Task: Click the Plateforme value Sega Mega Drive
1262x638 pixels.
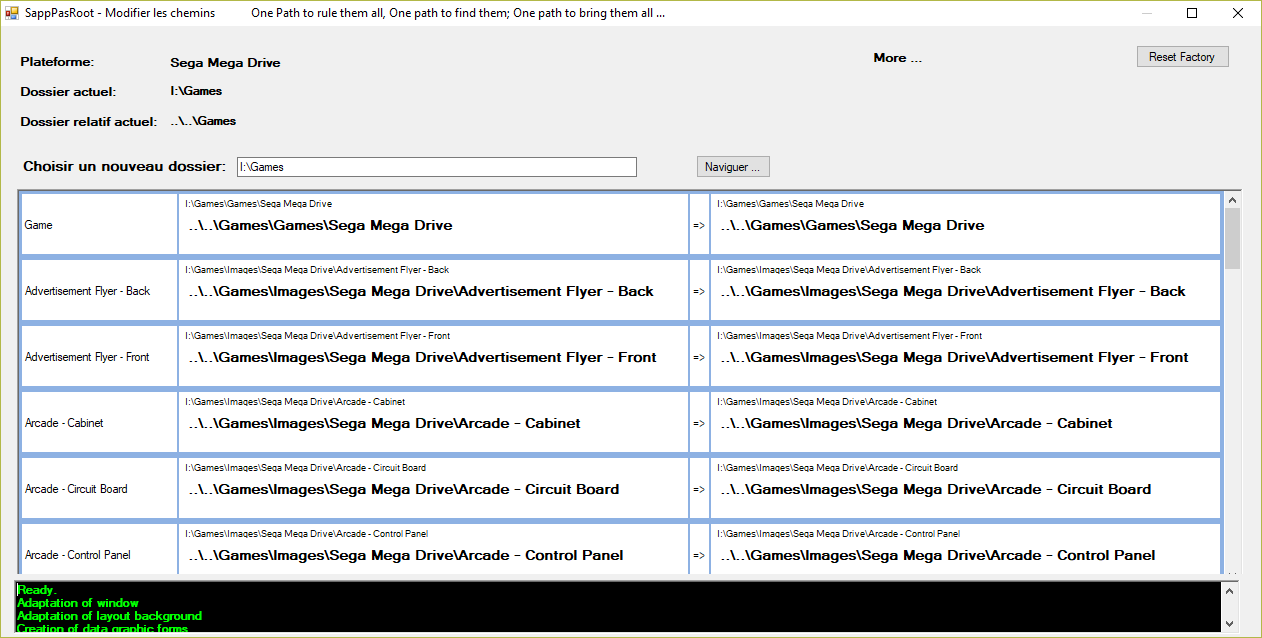Action: point(225,63)
